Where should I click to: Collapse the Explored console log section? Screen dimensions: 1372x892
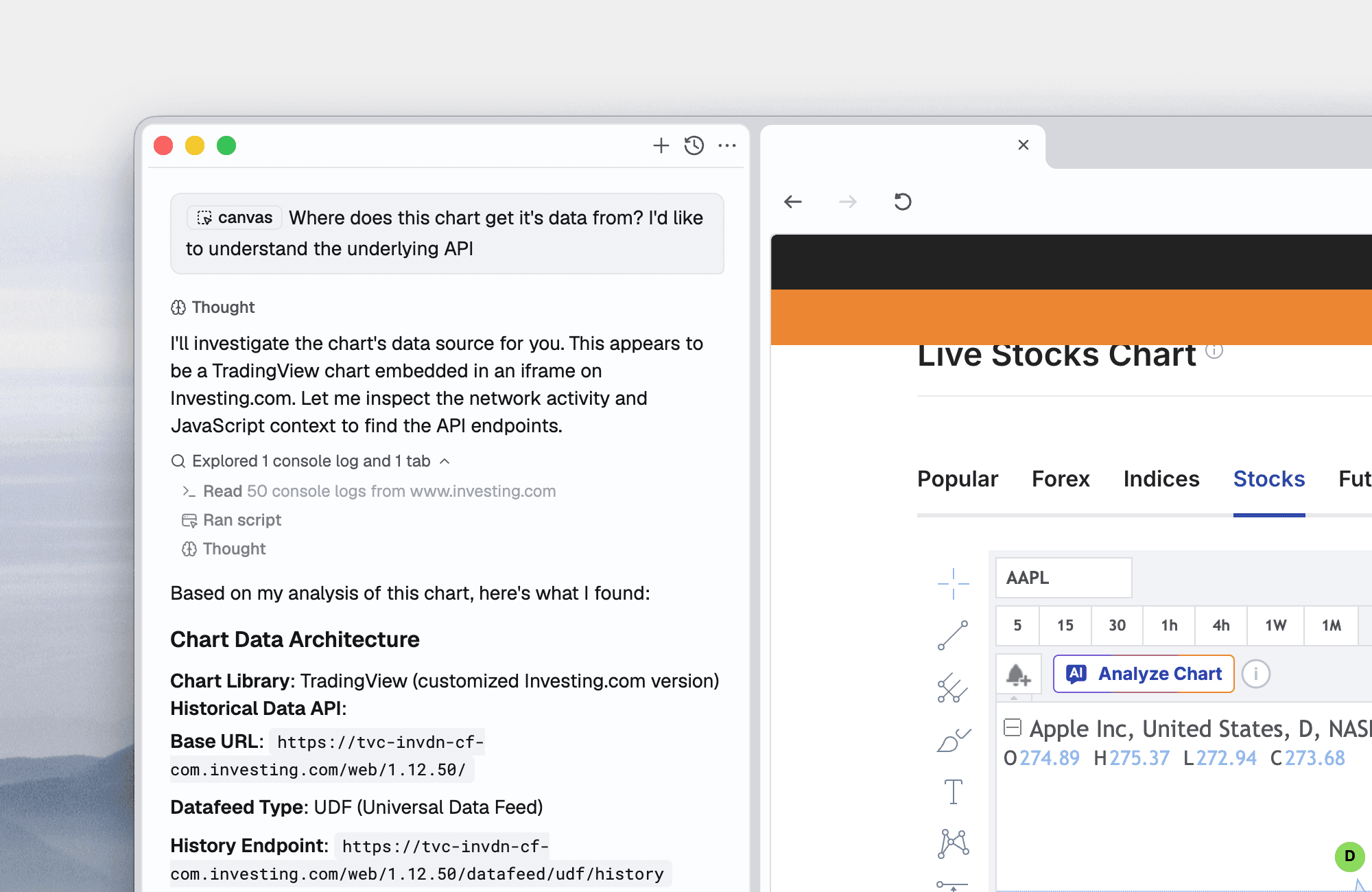[x=445, y=461]
